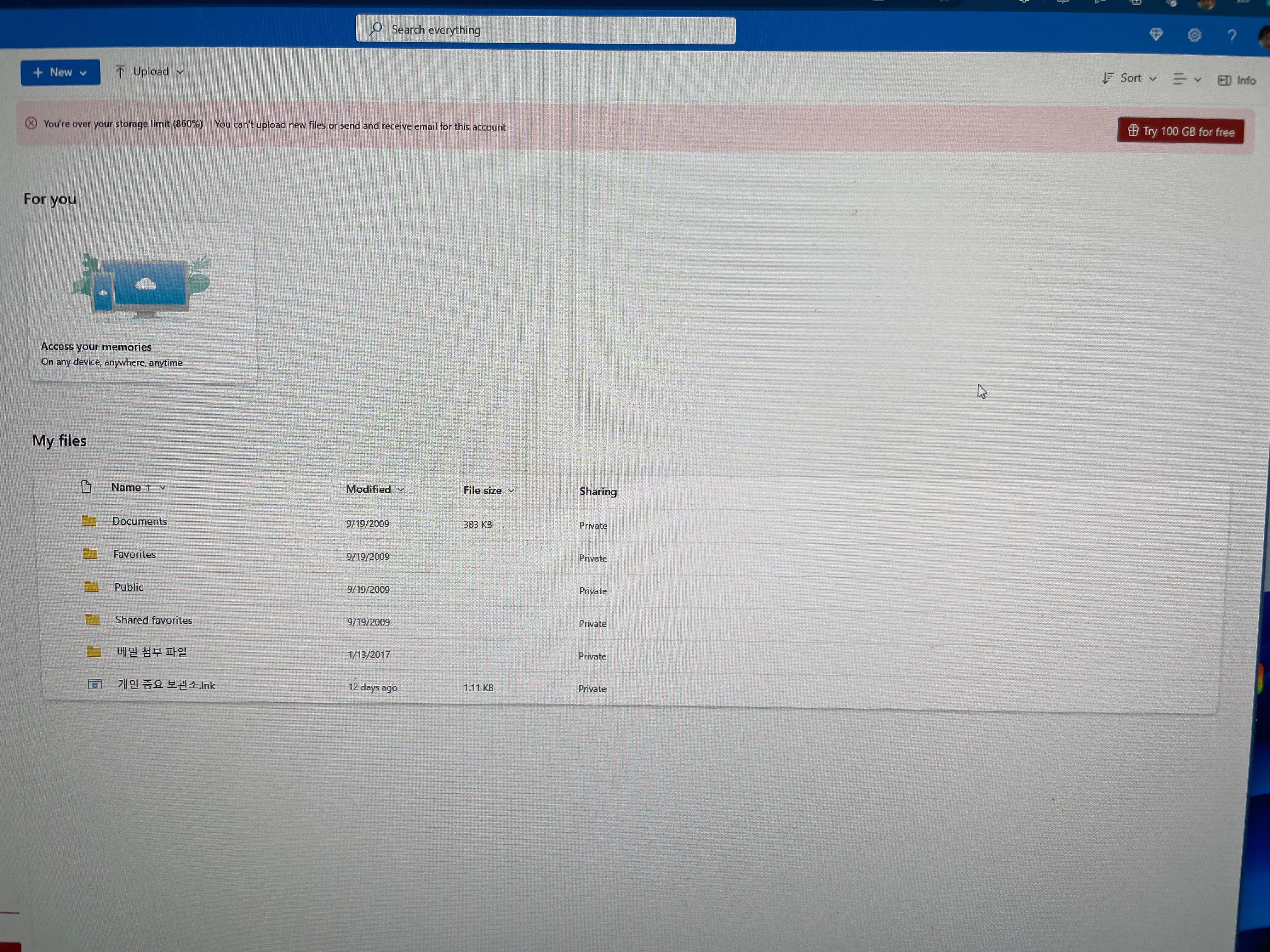Image resolution: width=1270 pixels, height=952 pixels.
Task: Open the 개인 중요 보관소.lnk file
Action: (167, 685)
